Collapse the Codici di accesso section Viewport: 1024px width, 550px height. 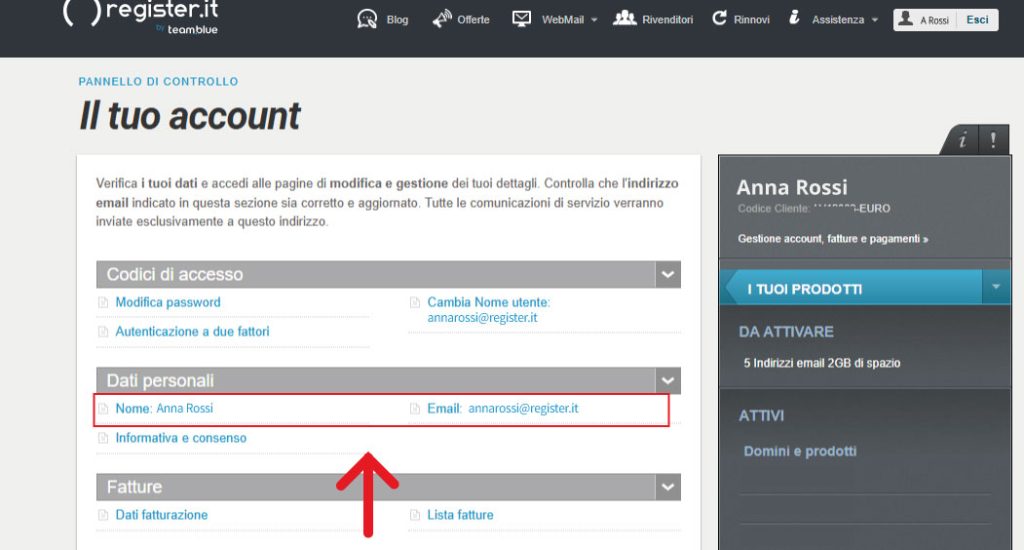tap(667, 274)
